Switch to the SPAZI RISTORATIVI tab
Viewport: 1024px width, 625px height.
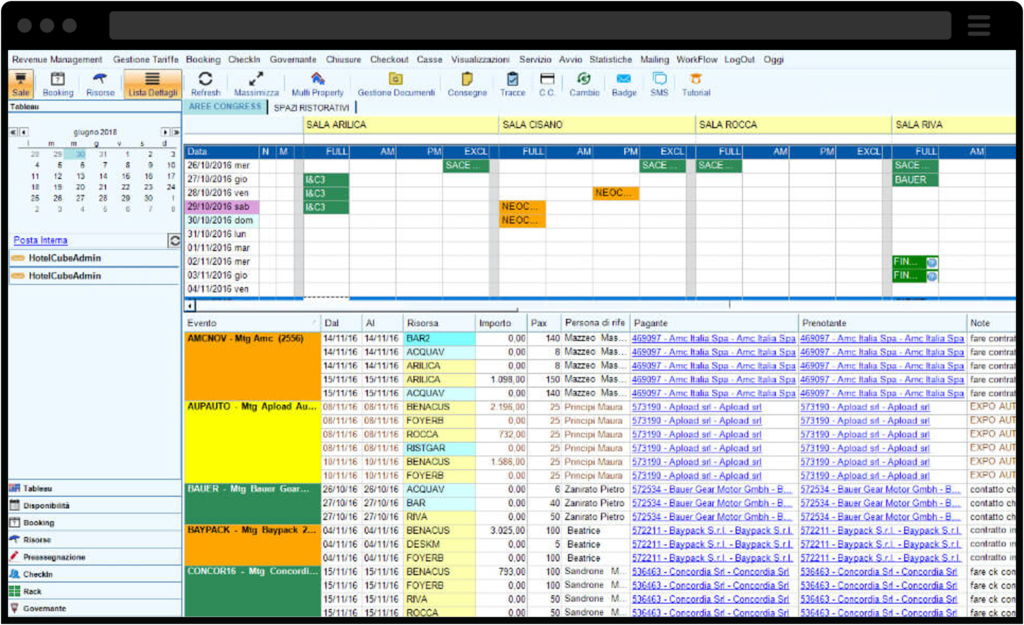coord(312,107)
